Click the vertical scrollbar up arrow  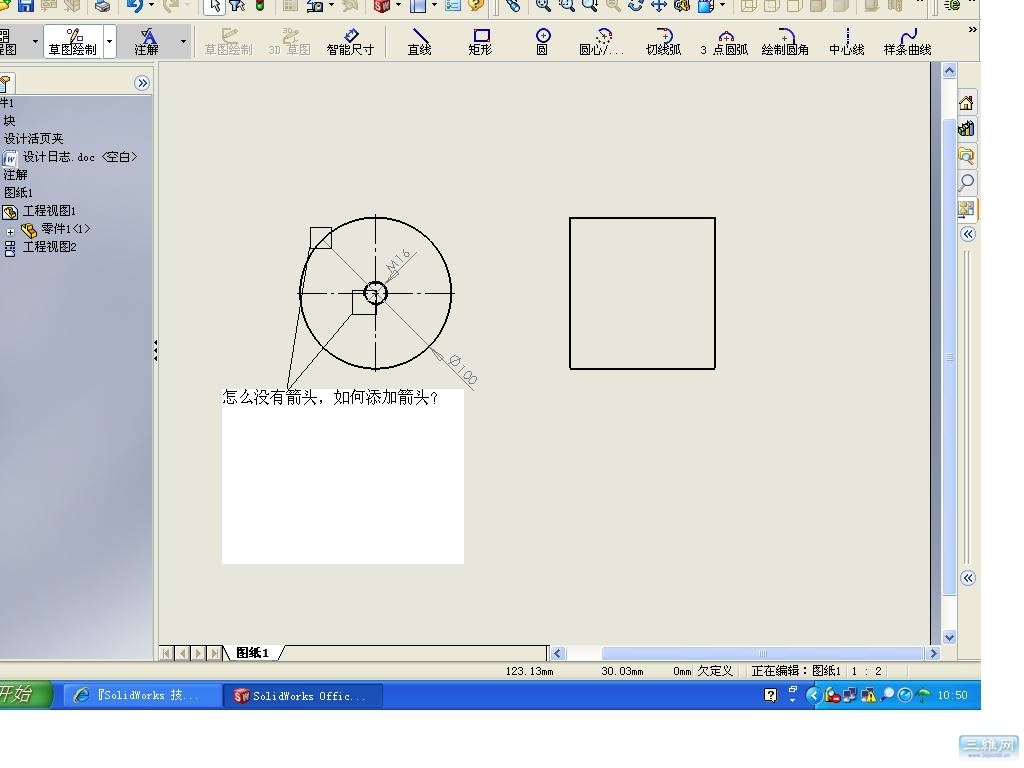tap(950, 71)
